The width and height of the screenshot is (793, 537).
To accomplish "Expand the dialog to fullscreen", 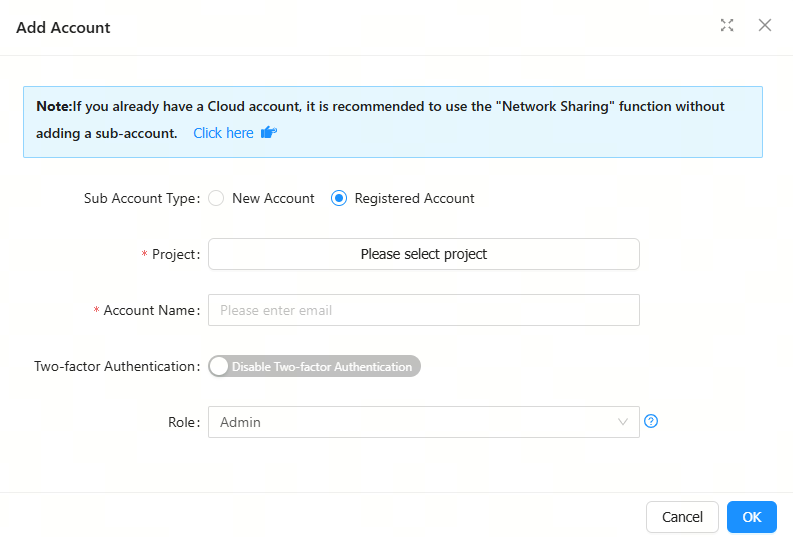I will pyautogui.click(x=727, y=26).
